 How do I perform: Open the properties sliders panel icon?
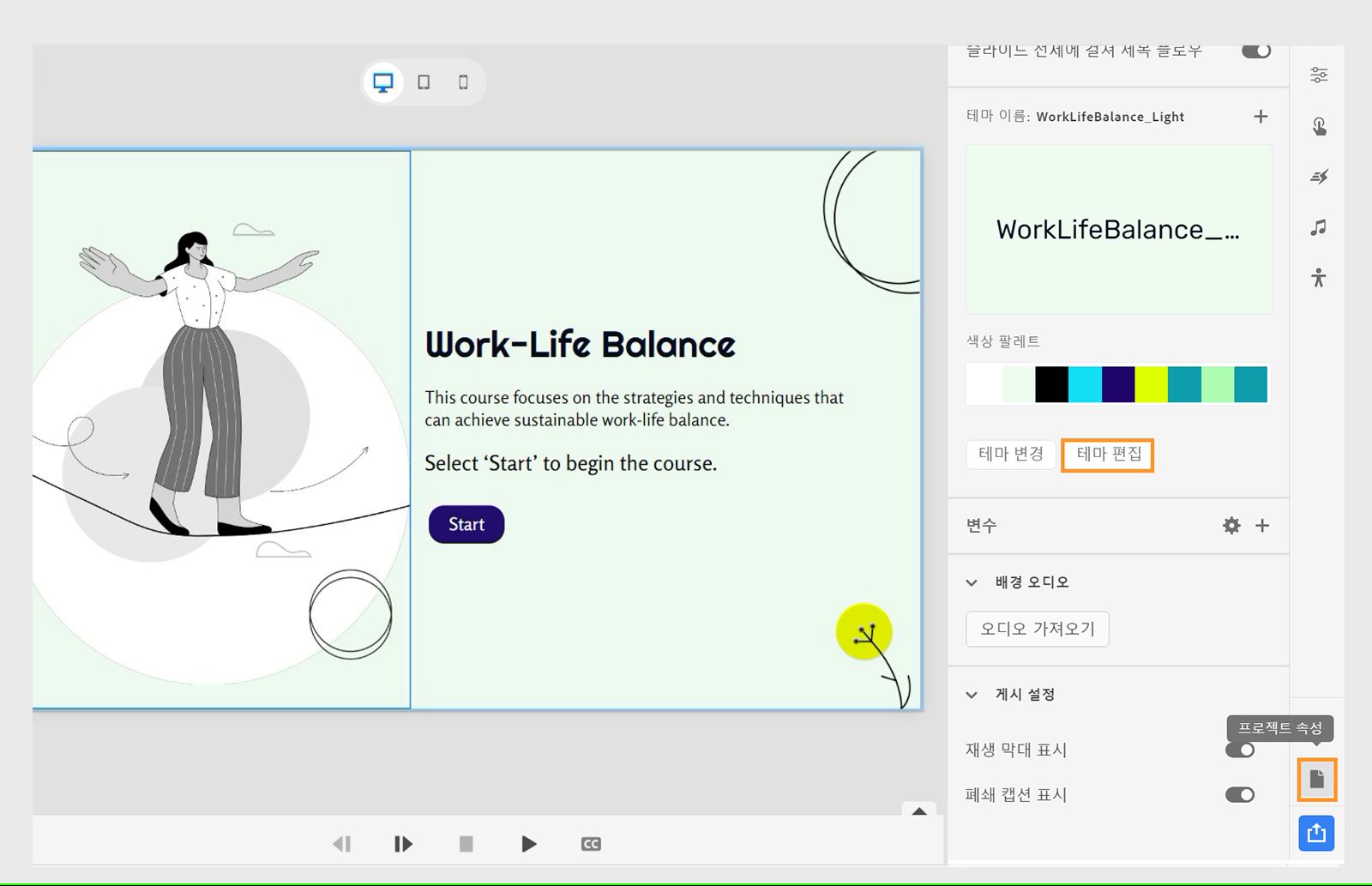[1319, 75]
